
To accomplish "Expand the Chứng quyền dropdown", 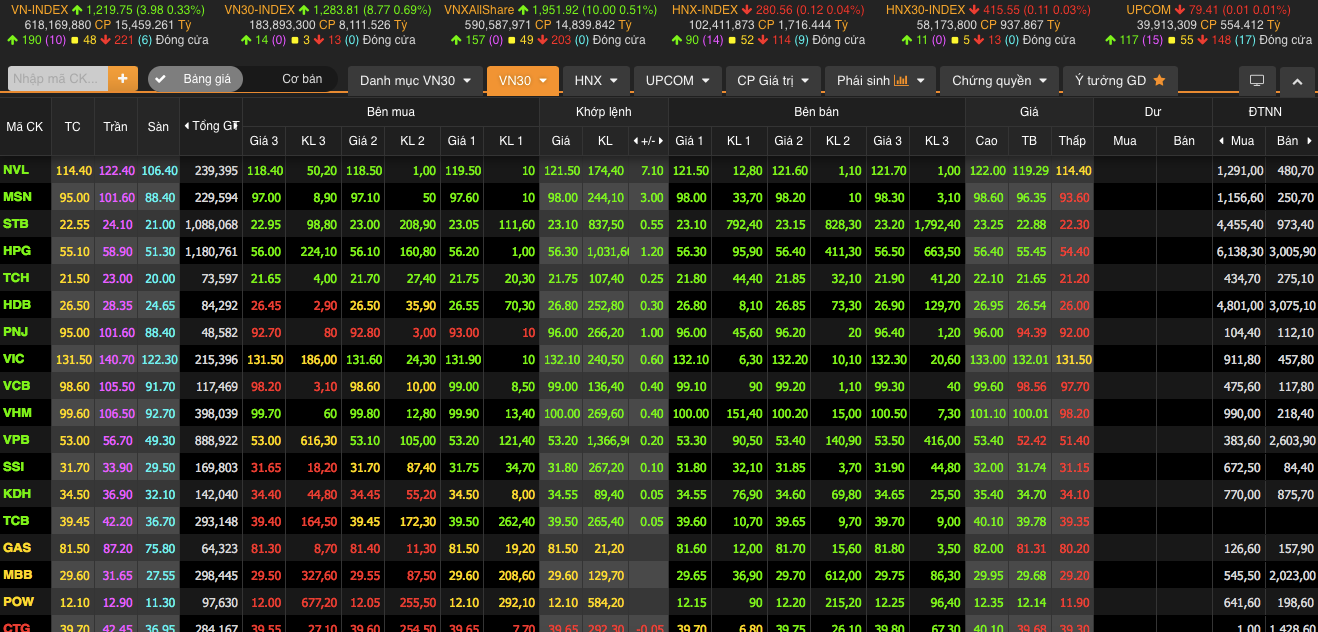I will point(999,81).
